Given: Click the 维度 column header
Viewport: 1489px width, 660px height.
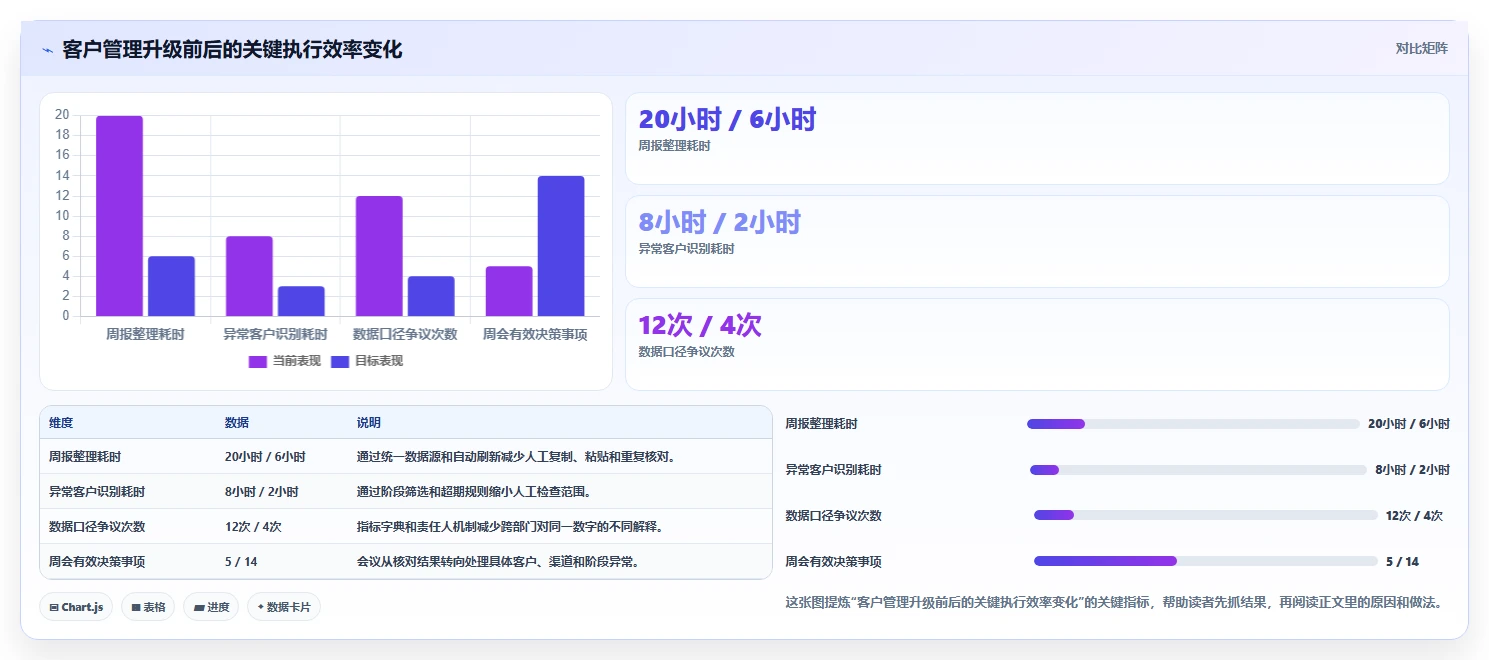Looking at the screenshot, I should [x=61, y=423].
